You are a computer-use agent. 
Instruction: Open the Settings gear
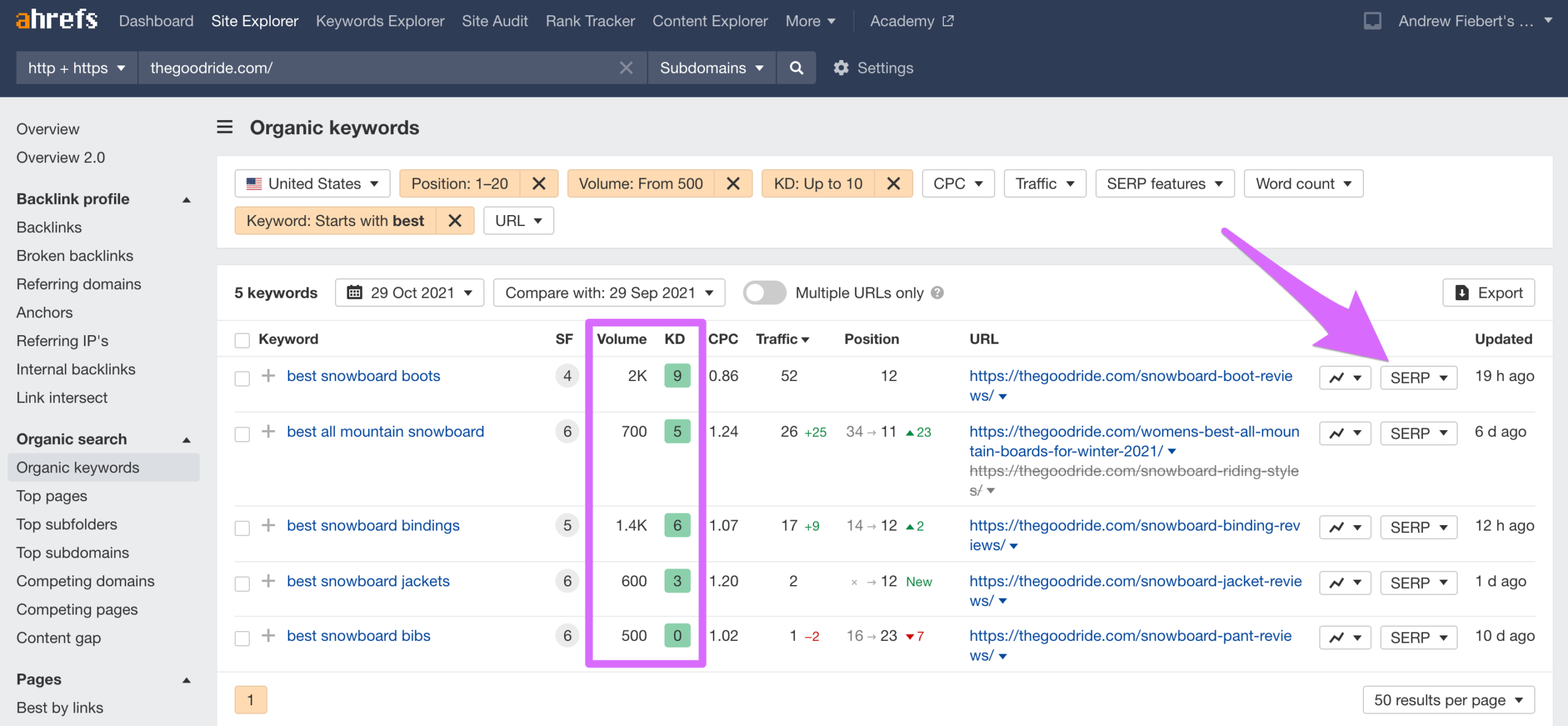[x=873, y=68]
